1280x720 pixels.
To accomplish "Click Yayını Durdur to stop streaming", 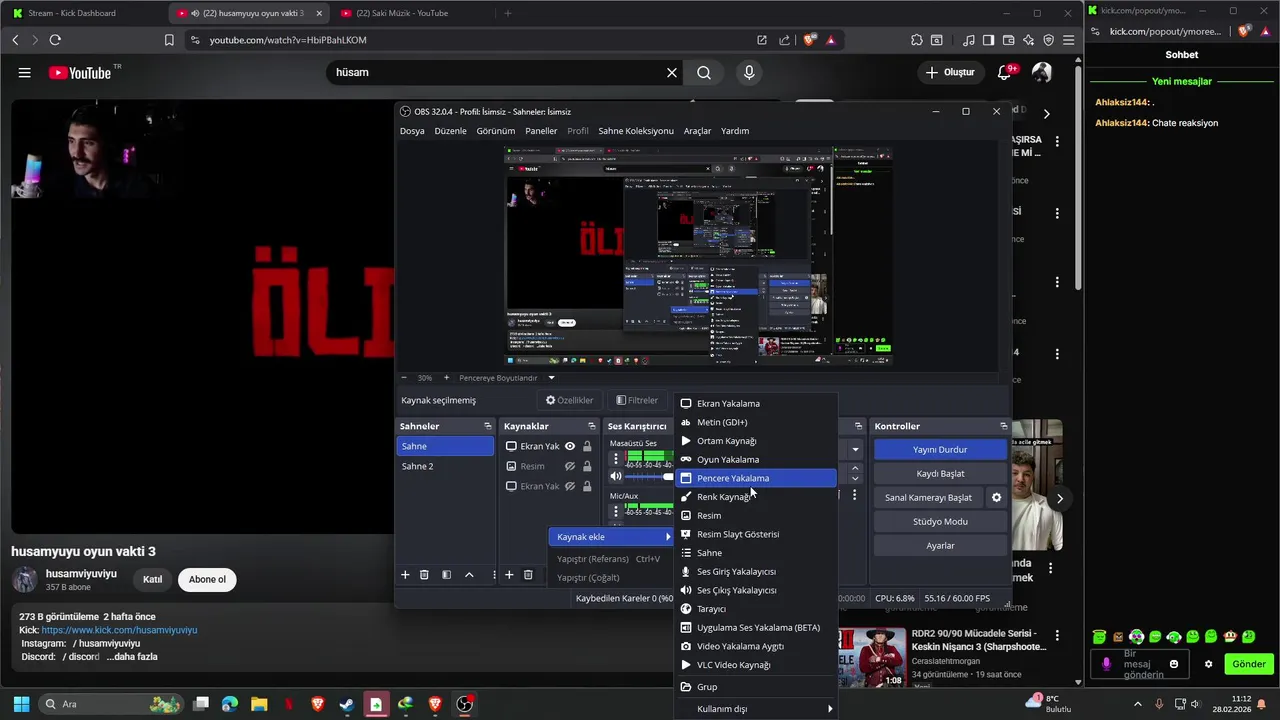I will coord(940,450).
